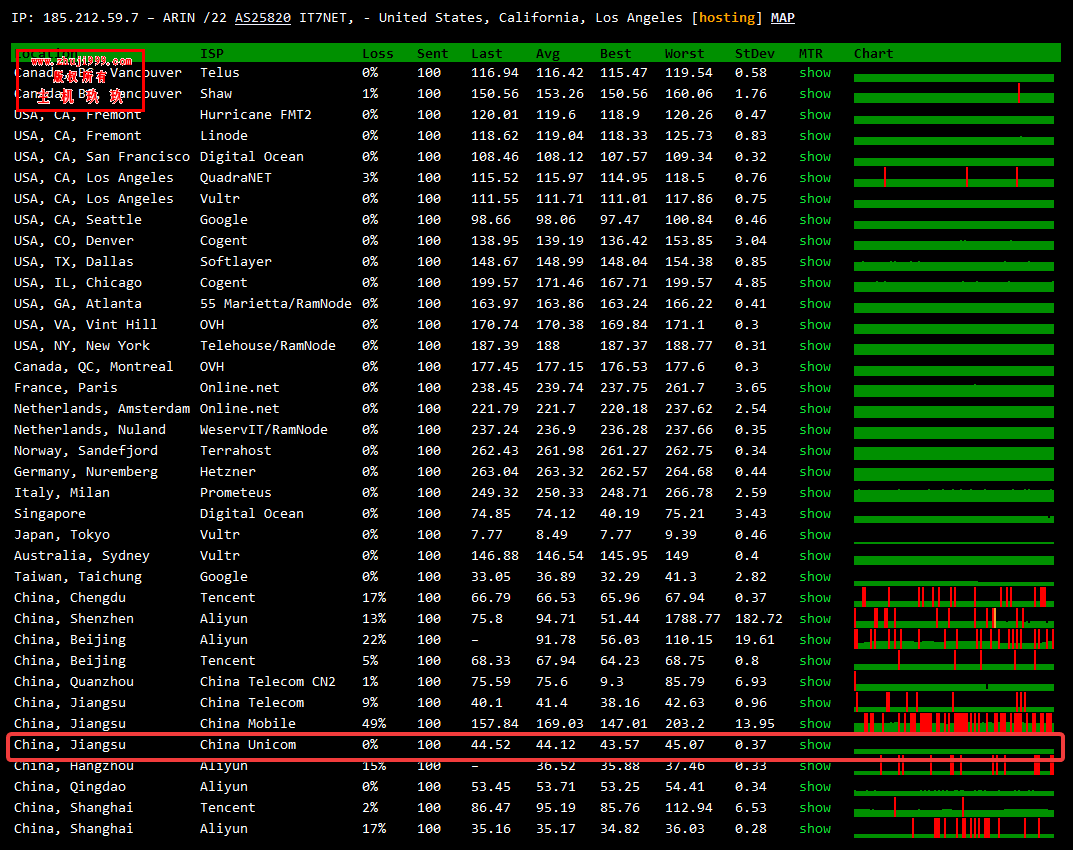Image resolution: width=1073 pixels, height=850 pixels.
Task: Show MTR for Los Angeles Vultr
Action: [815, 198]
